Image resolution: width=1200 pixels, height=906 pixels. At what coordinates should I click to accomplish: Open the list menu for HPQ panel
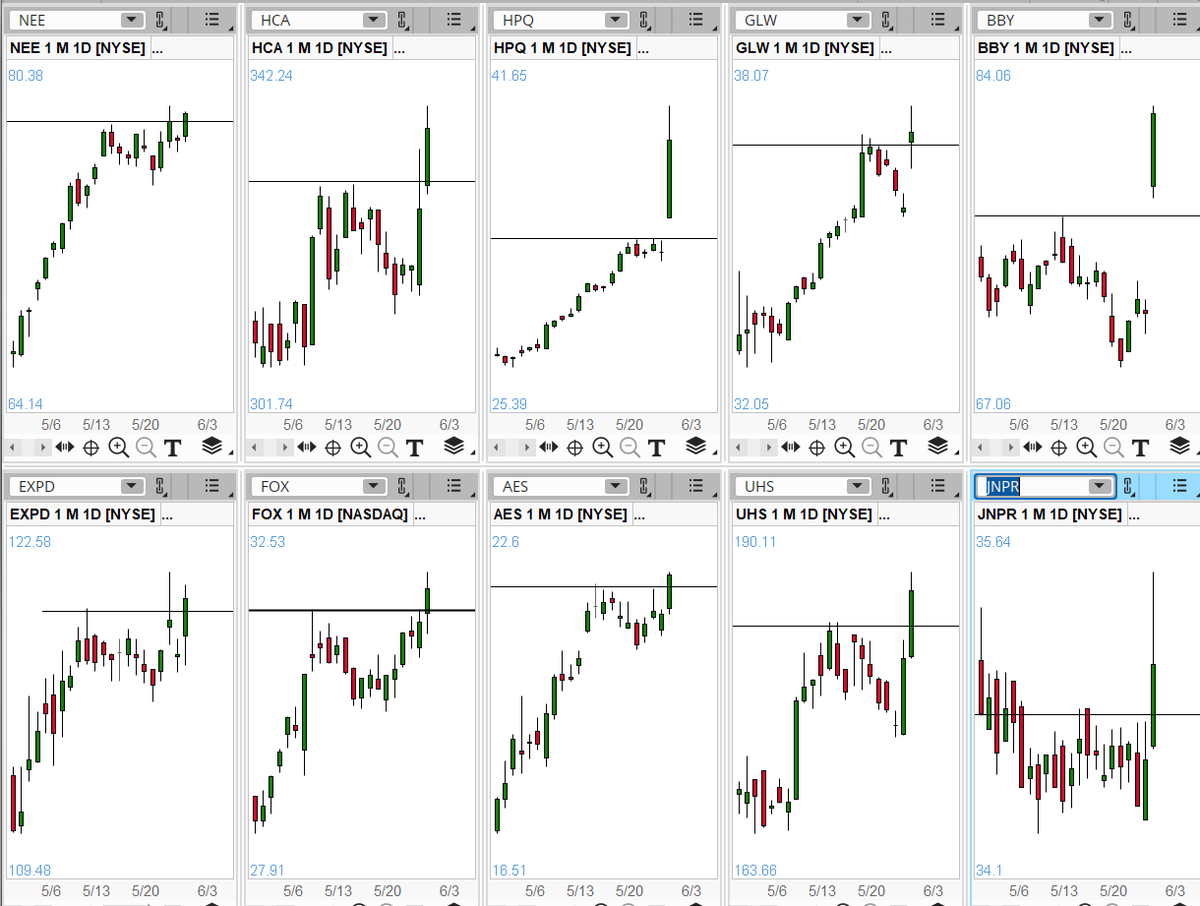pos(695,20)
